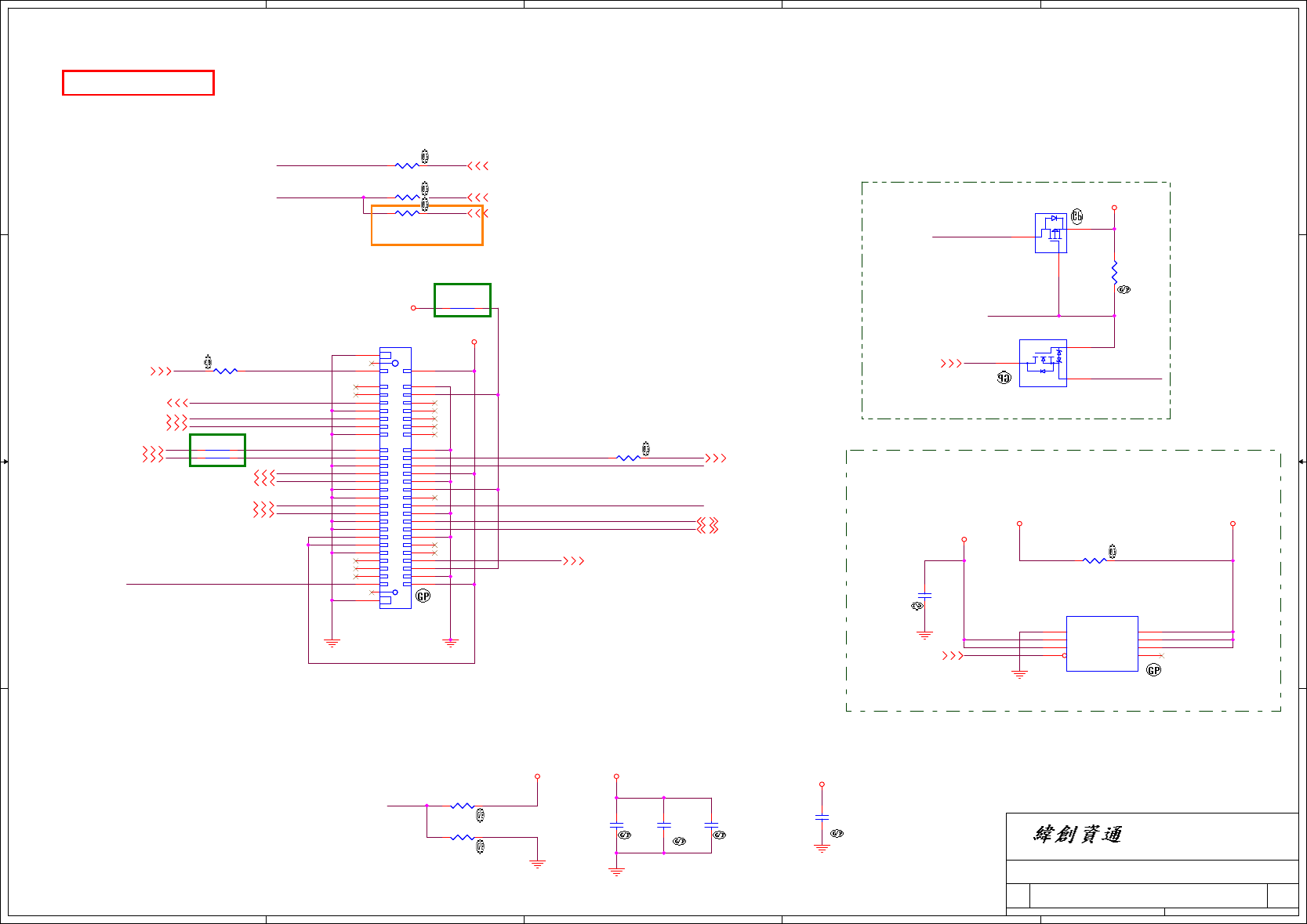Viewport: 1307px width, 924px height.
Task: Click the double-arrow bidirectional port right of connector
Action: tap(708, 525)
